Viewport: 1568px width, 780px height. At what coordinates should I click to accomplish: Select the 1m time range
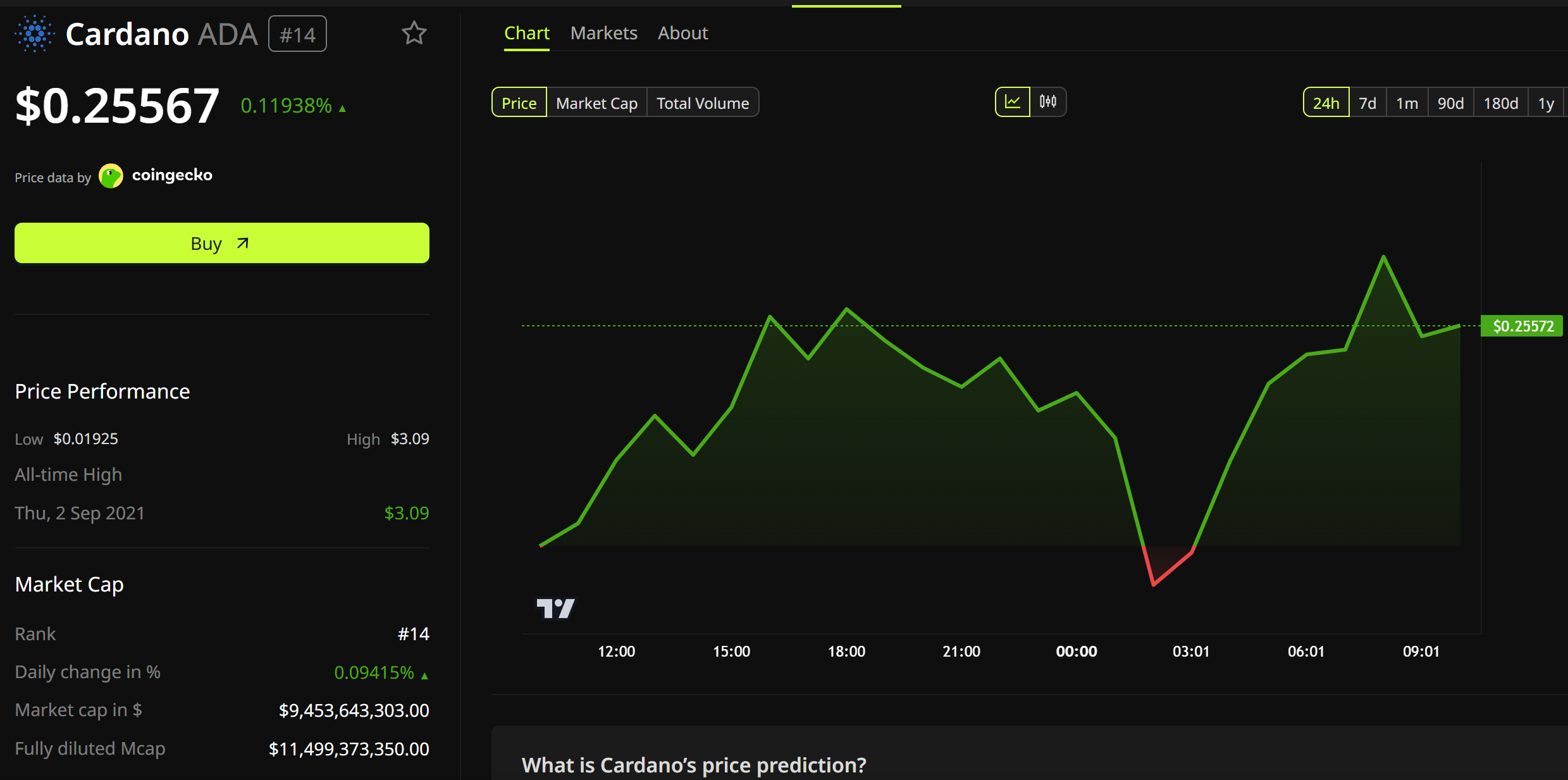coord(1407,102)
